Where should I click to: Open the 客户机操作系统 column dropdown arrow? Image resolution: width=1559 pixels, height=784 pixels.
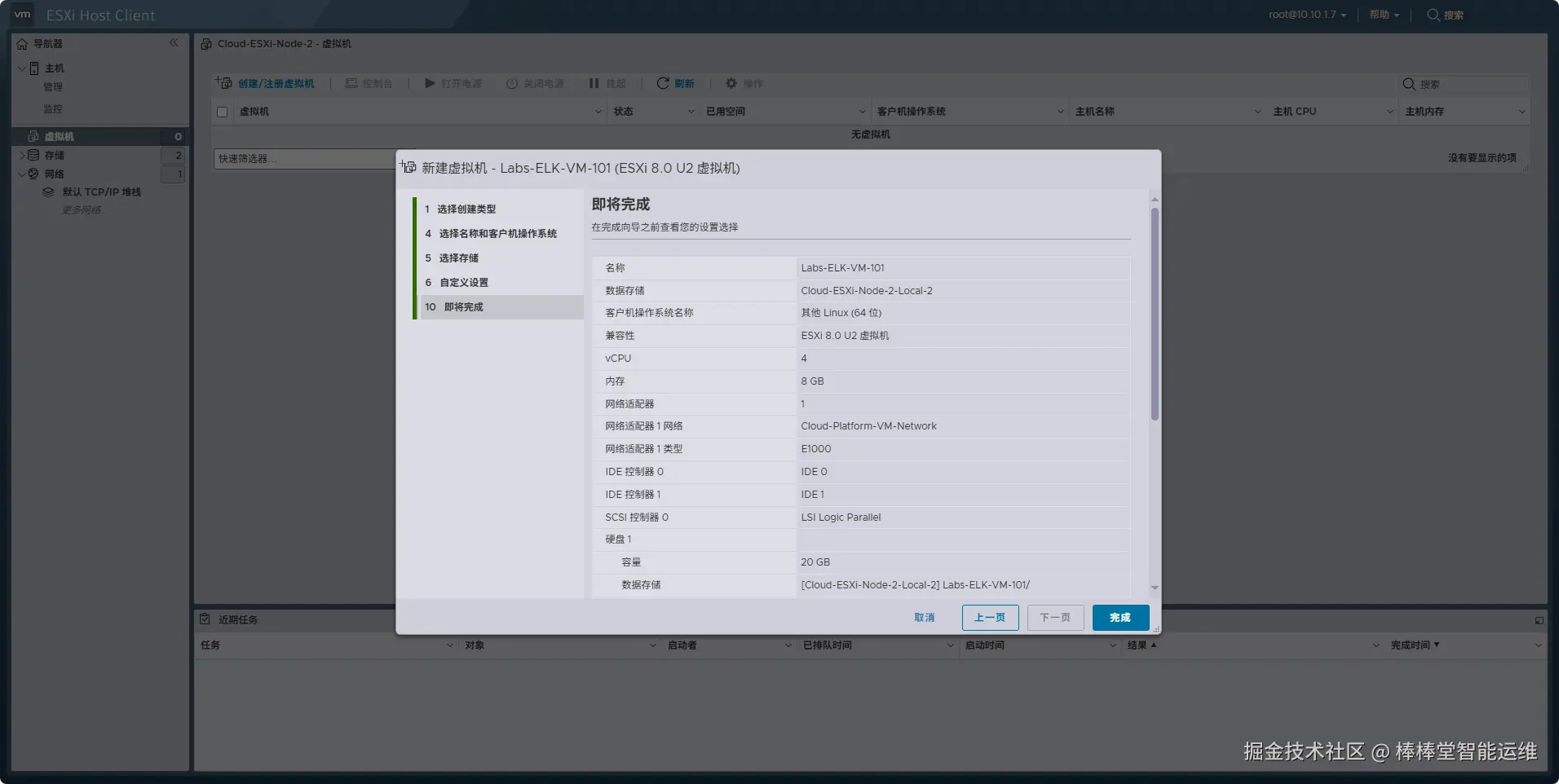(x=1061, y=112)
